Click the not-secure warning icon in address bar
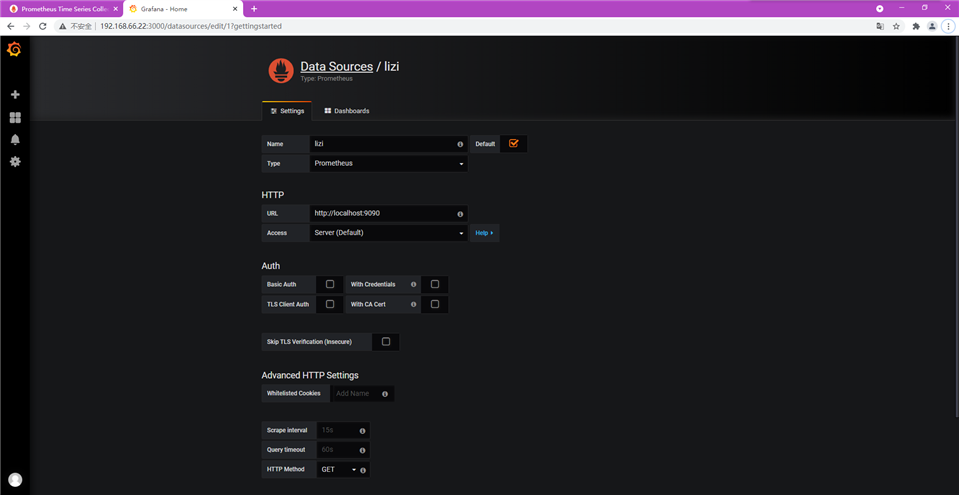This screenshot has height=495, width=959. click(62, 26)
